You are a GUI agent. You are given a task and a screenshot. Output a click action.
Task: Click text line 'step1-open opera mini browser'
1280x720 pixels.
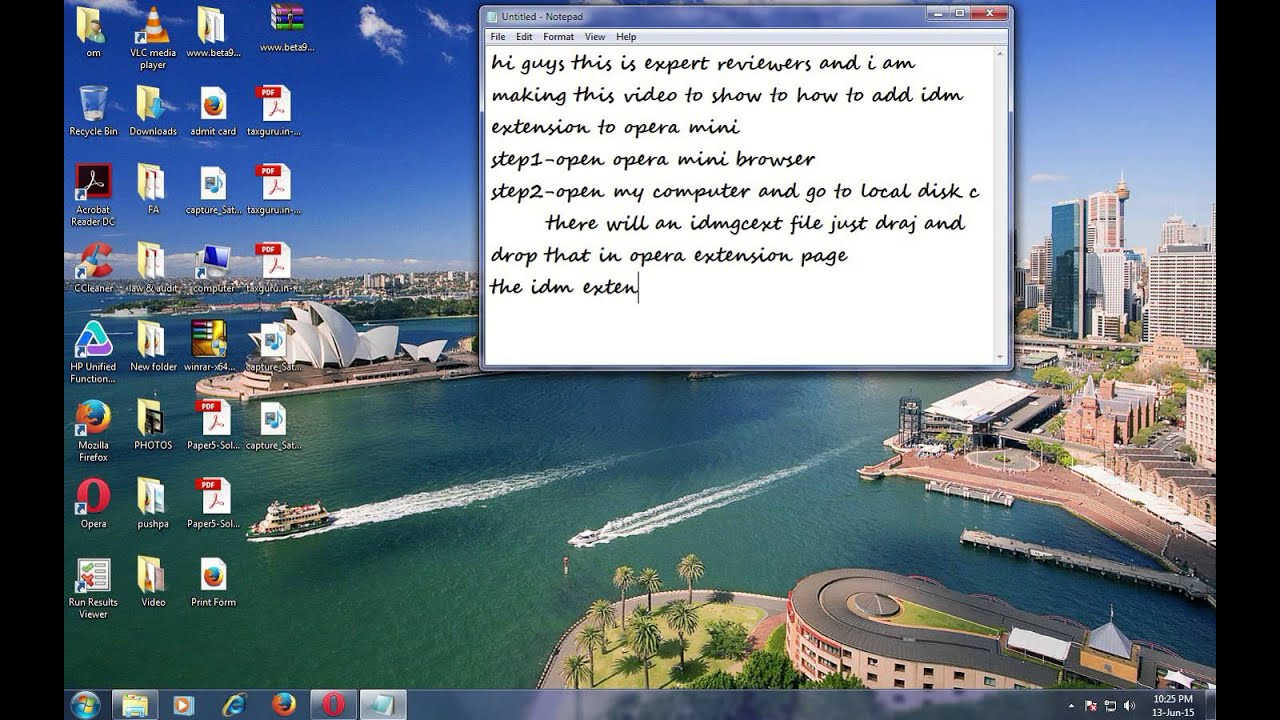coord(653,160)
